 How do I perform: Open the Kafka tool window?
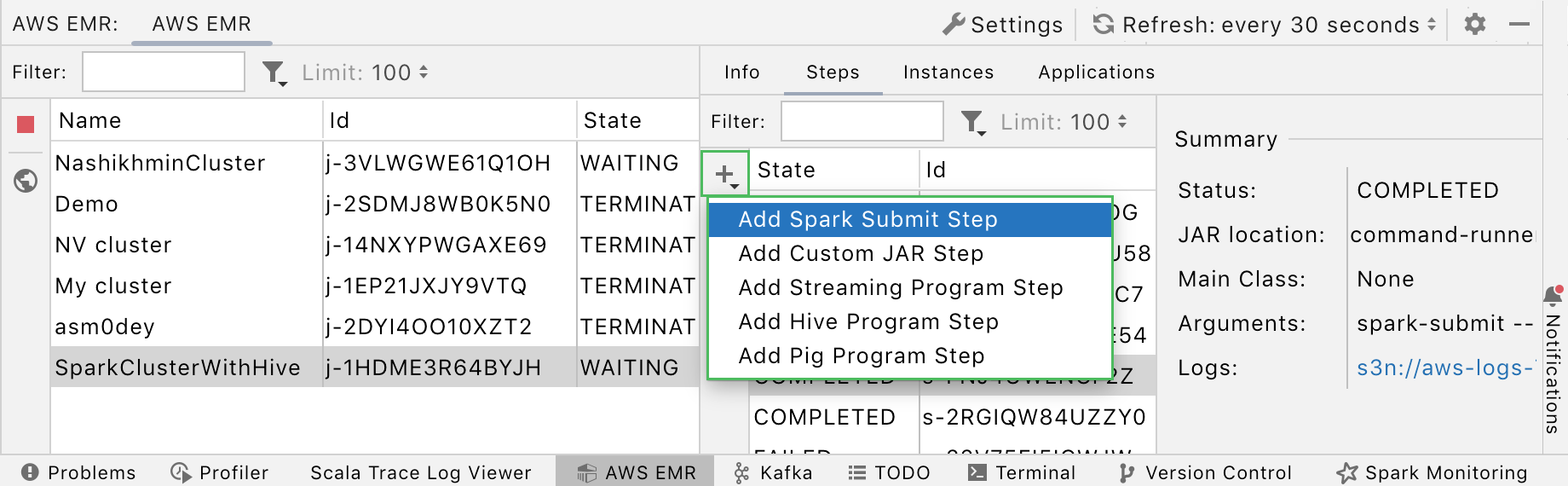[x=774, y=472]
